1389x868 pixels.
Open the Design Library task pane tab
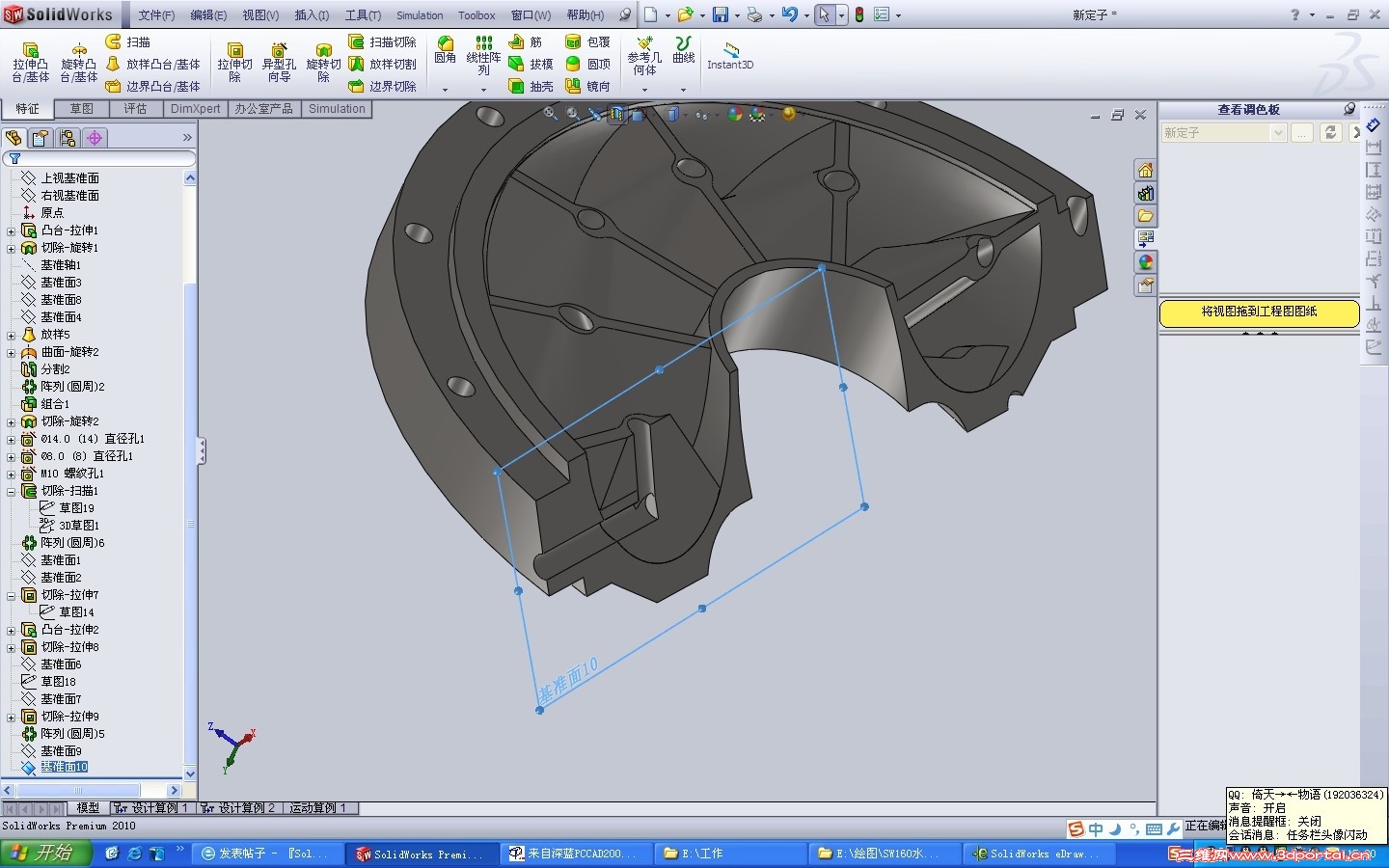click(1145, 193)
